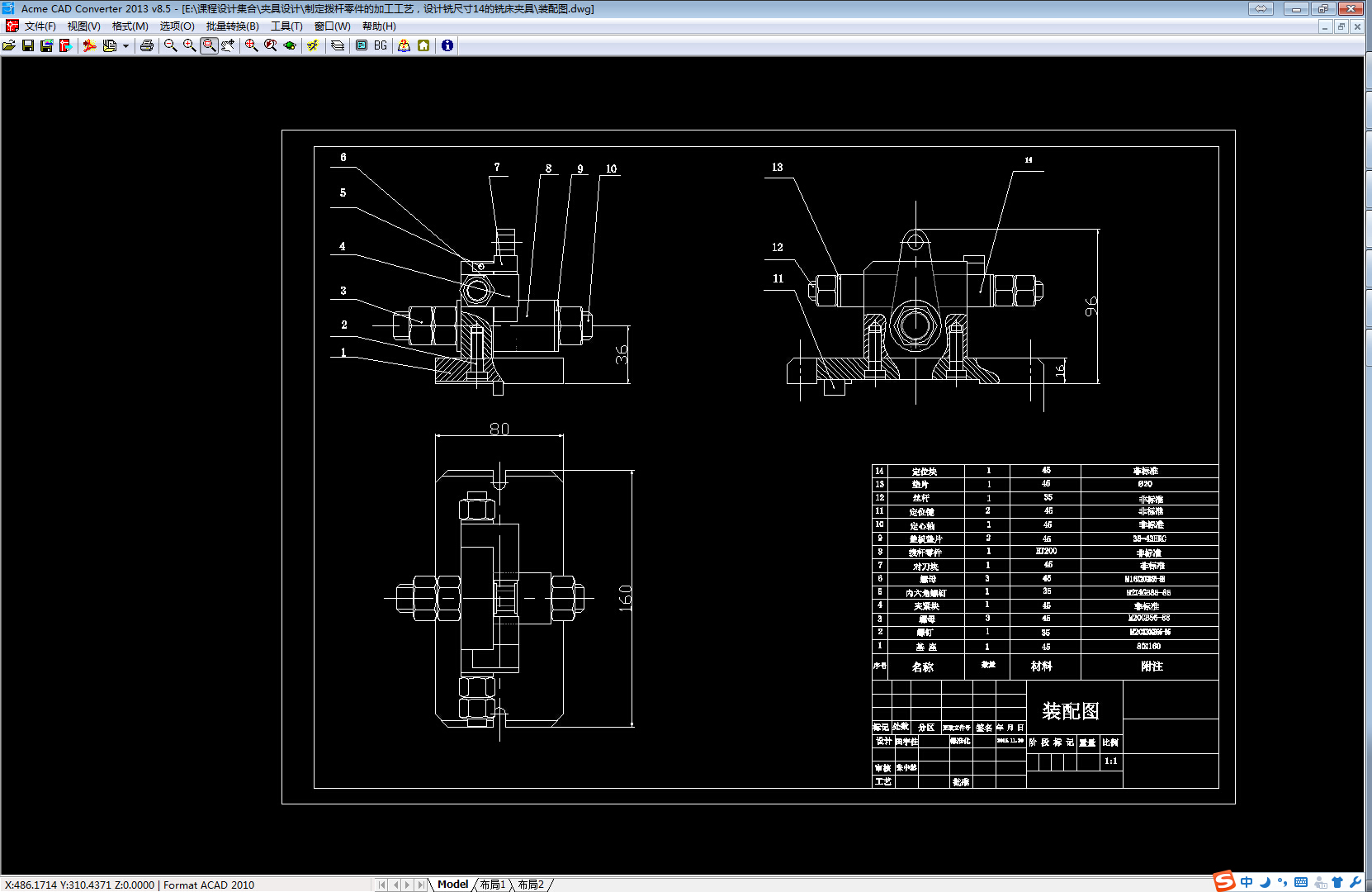1372x892 pixels.
Task: Click the 80 dimension in the drawing
Action: click(499, 429)
